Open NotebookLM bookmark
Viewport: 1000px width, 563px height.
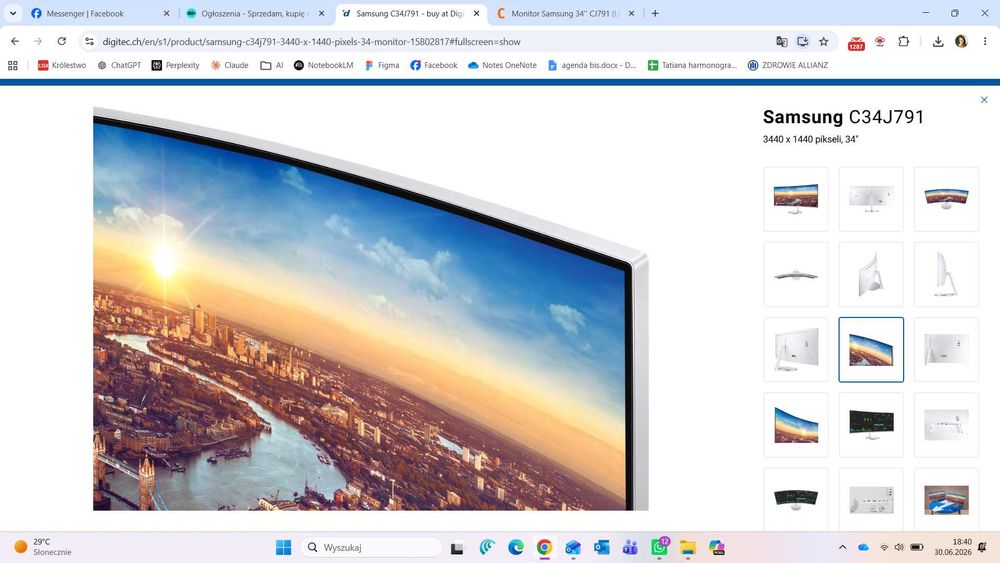pyautogui.click(x=323, y=65)
